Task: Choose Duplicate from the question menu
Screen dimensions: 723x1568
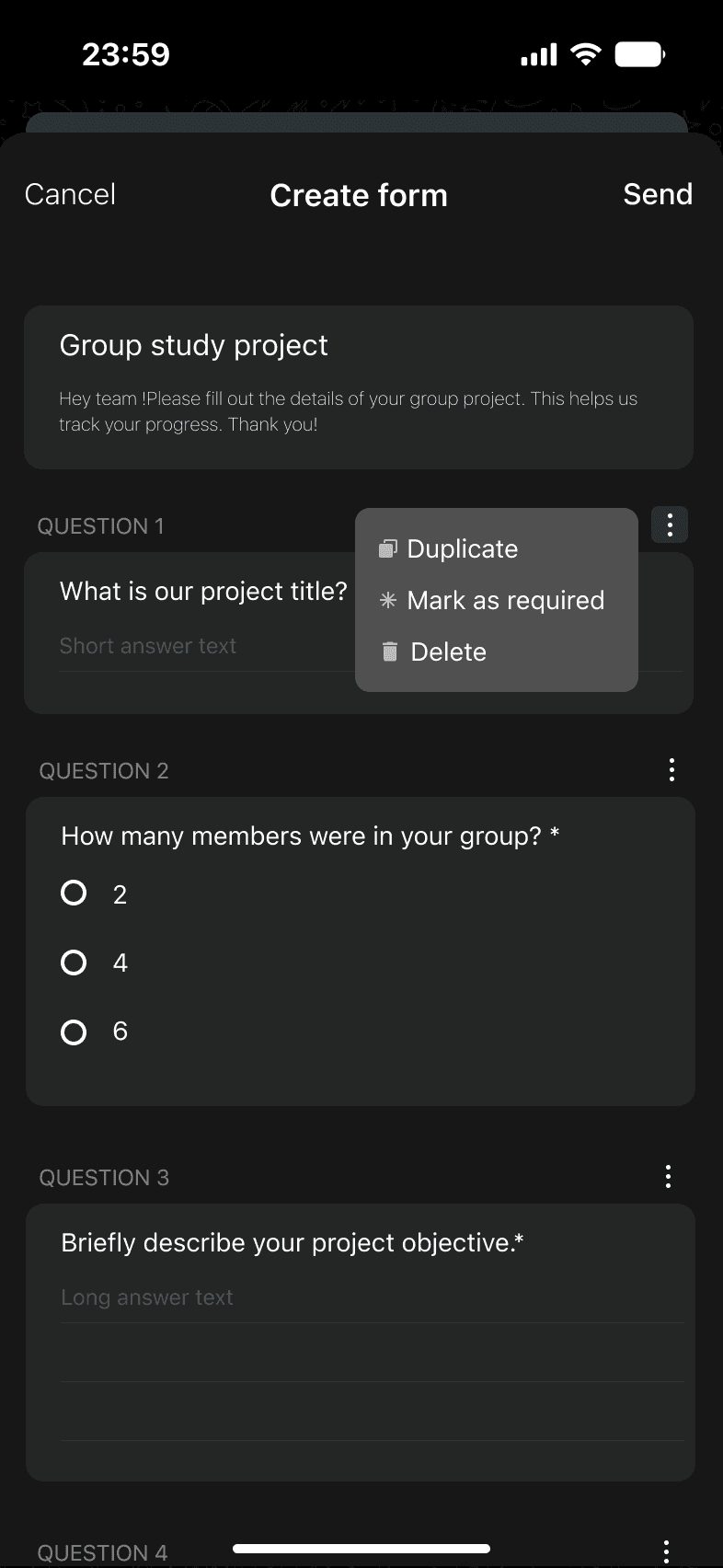Action: pos(463,549)
